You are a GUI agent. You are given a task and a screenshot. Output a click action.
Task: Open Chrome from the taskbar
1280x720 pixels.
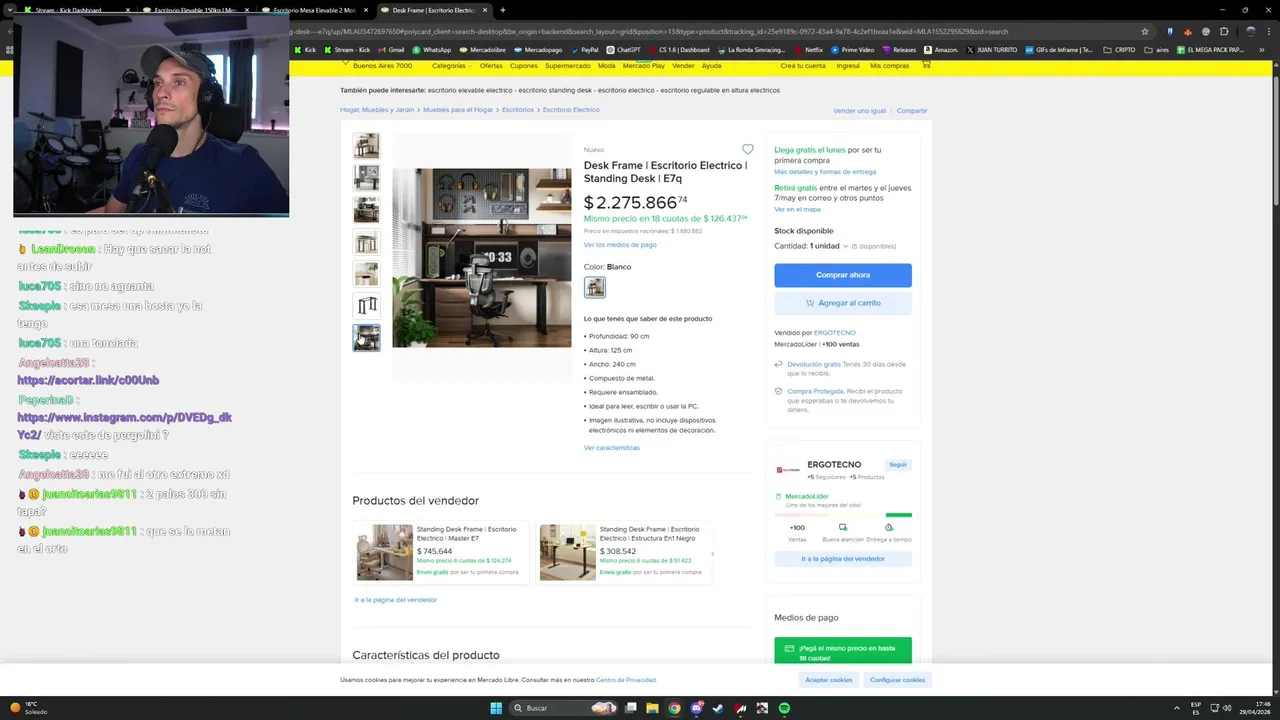[674, 708]
